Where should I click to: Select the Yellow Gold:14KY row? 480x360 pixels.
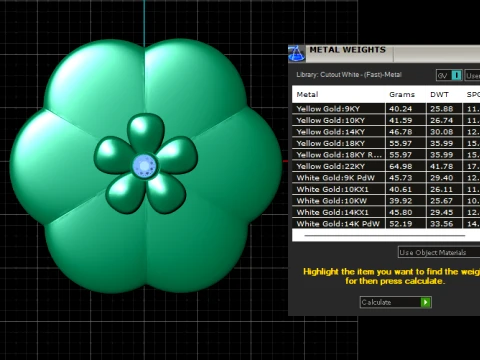point(386,132)
